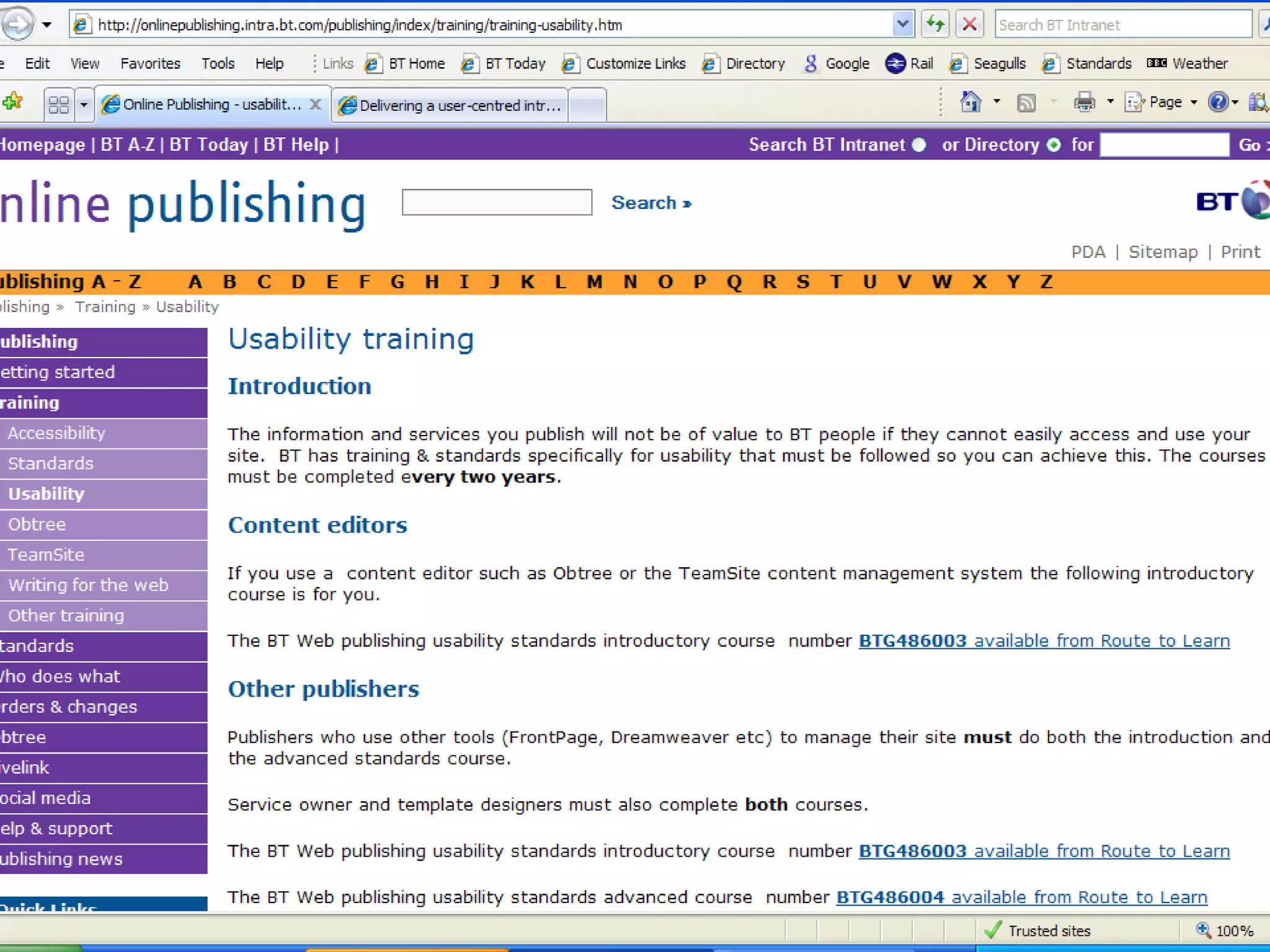
Task: Click the blue Help question mark icon
Action: [1218, 102]
